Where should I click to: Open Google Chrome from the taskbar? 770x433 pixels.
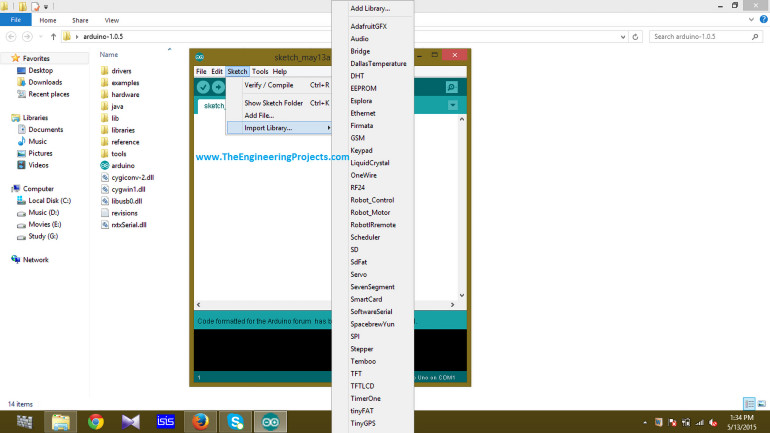click(96, 421)
